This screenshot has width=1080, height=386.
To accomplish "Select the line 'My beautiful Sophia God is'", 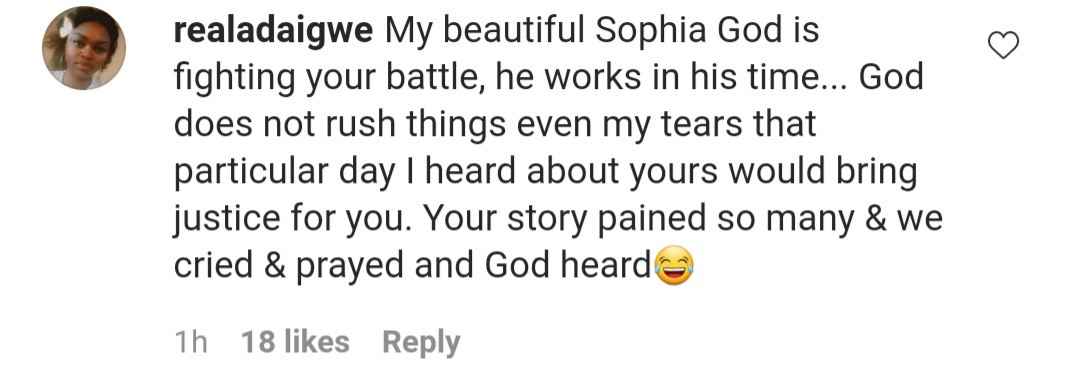I will point(601,32).
